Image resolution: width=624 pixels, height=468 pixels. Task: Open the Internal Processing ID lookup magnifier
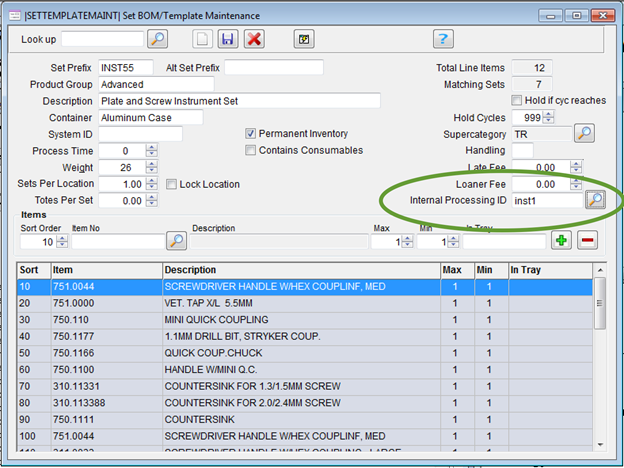[x=595, y=200]
